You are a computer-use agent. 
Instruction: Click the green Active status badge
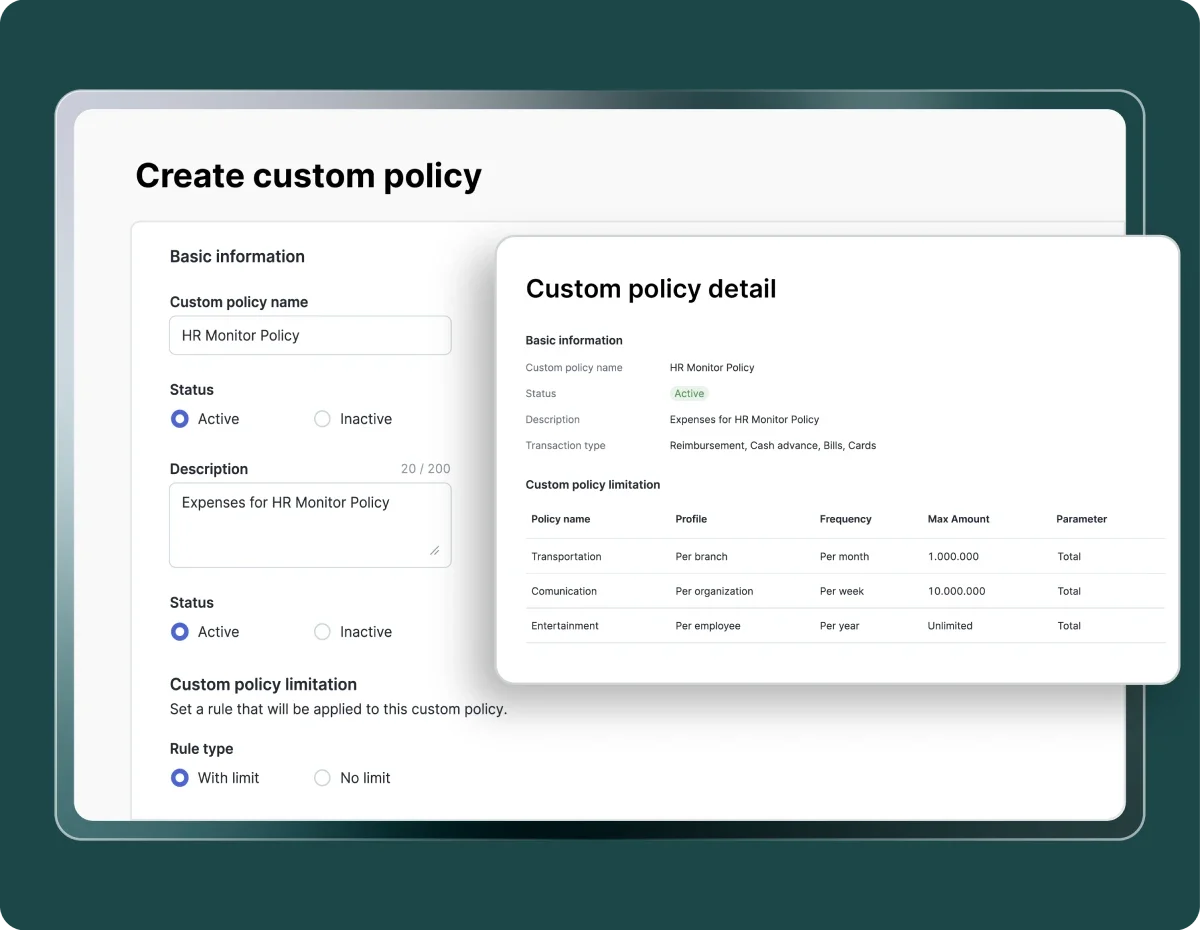tap(689, 394)
